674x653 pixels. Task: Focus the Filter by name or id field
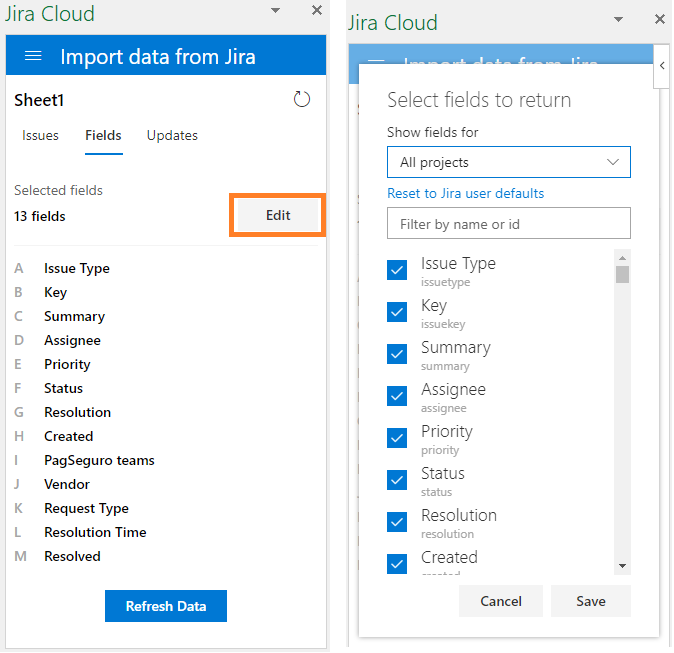click(509, 223)
